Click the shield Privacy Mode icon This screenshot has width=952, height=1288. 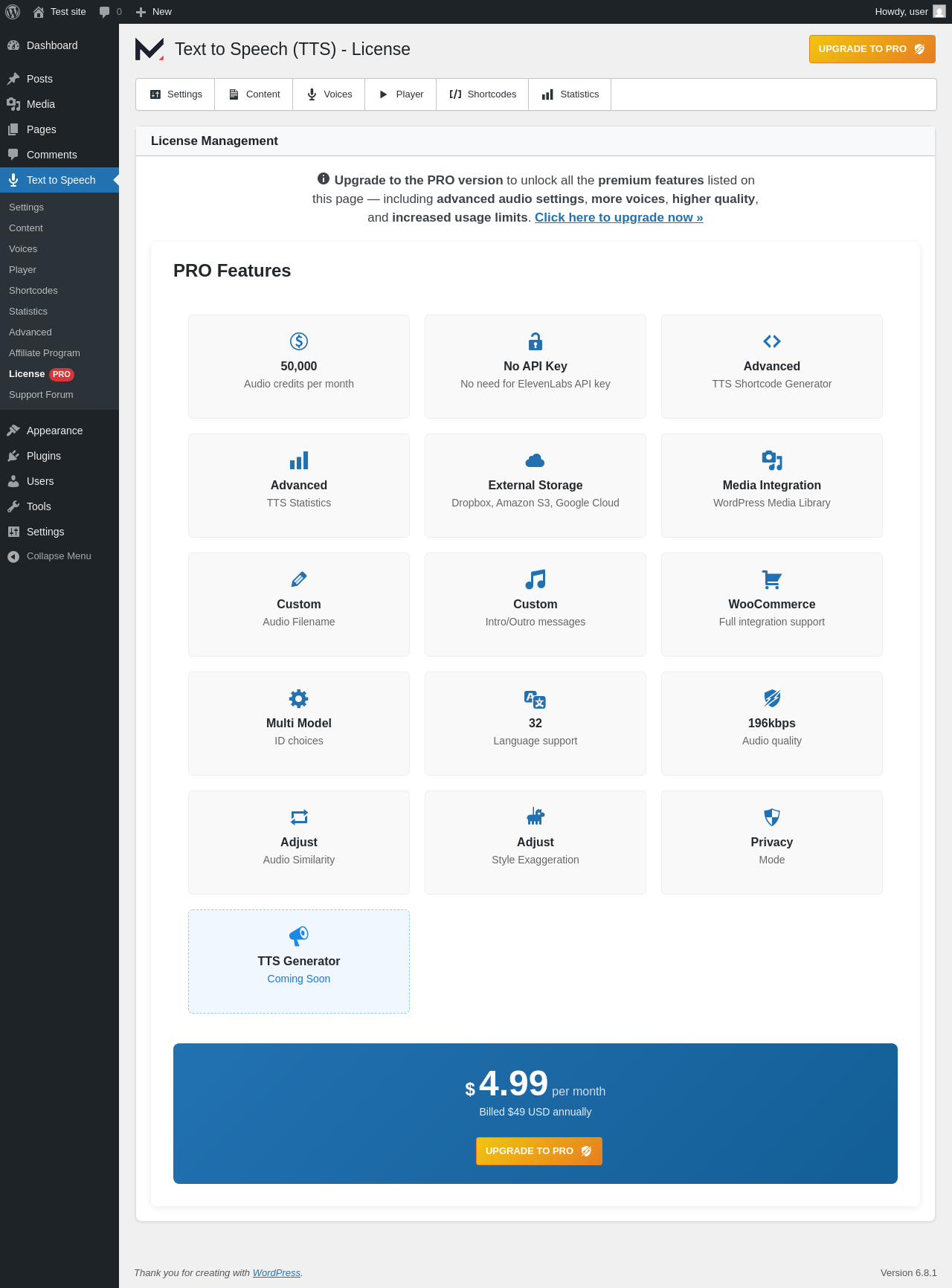click(x=772, y=817)
